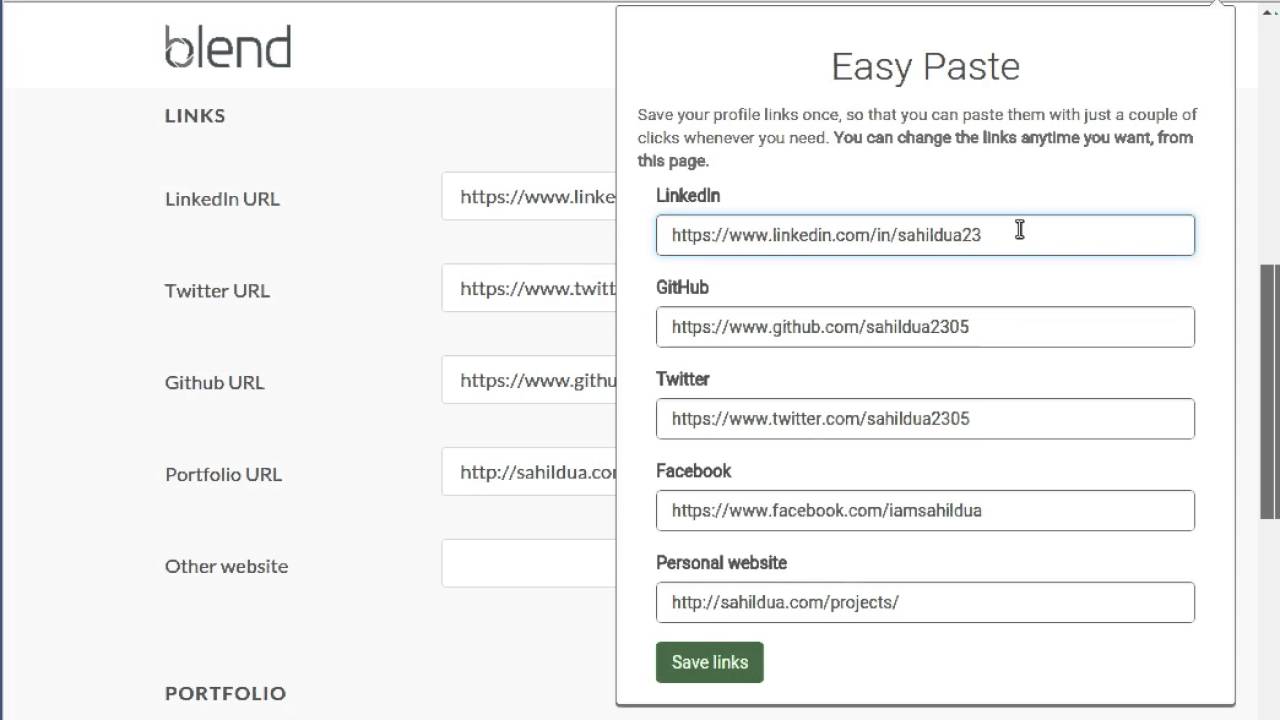This screenshot has width=1280, height=720.
Task: Click the 'LinkedIn' label in popup
Action: tap(688, 195)
